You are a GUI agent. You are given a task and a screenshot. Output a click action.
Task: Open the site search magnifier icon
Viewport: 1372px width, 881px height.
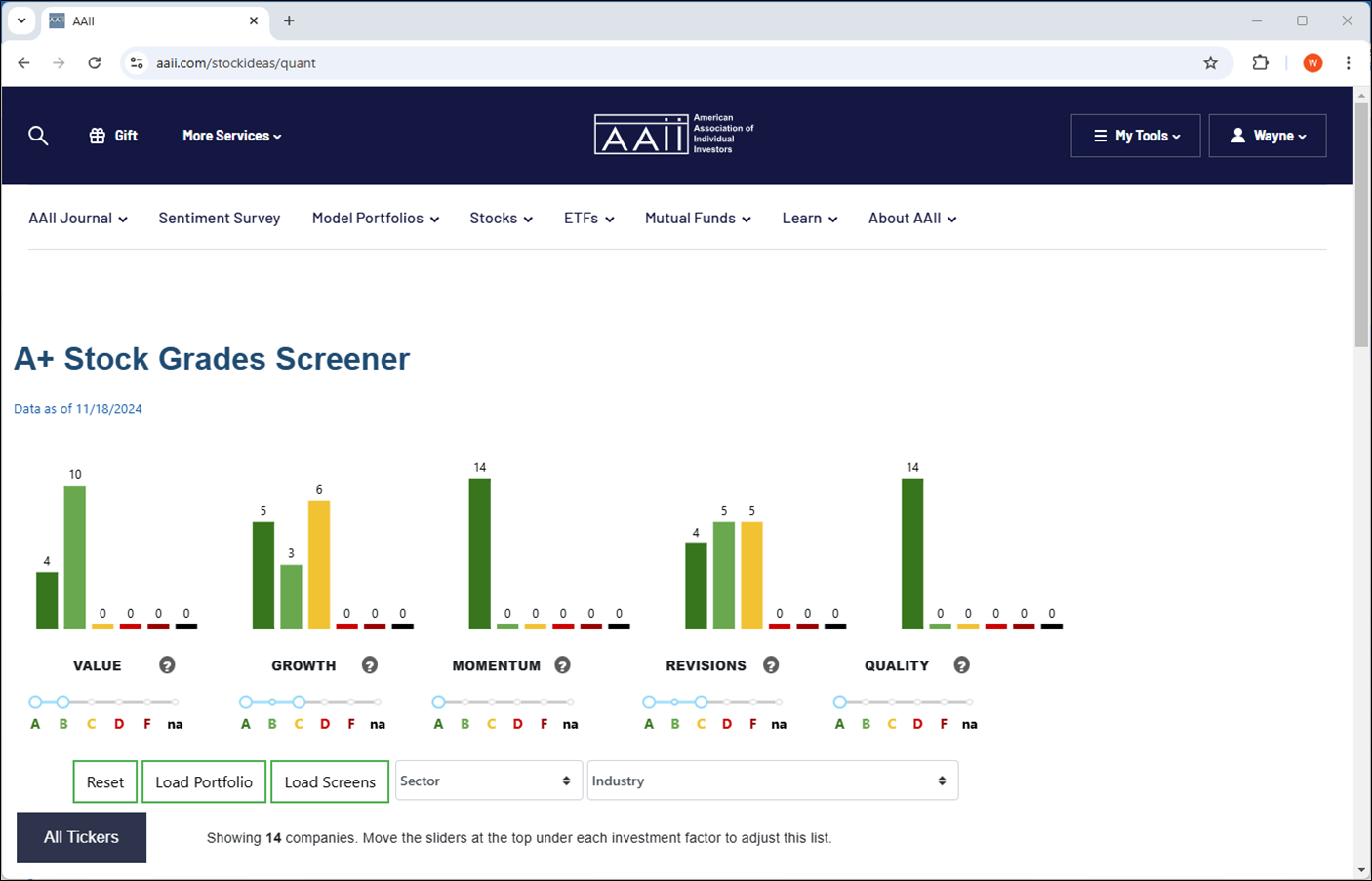tap(38, 136)
